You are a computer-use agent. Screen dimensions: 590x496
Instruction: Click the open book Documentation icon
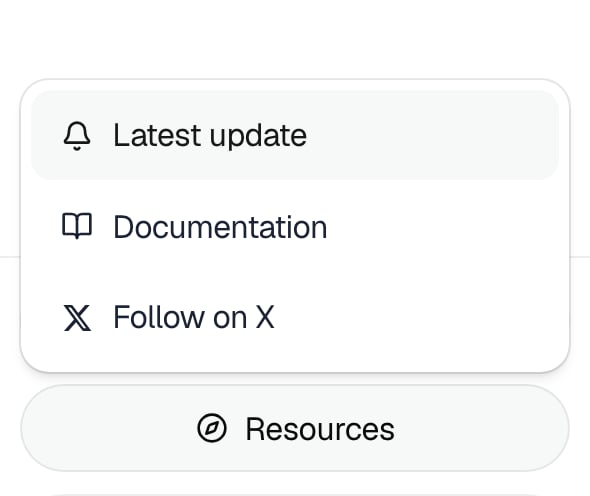(77, 226)
